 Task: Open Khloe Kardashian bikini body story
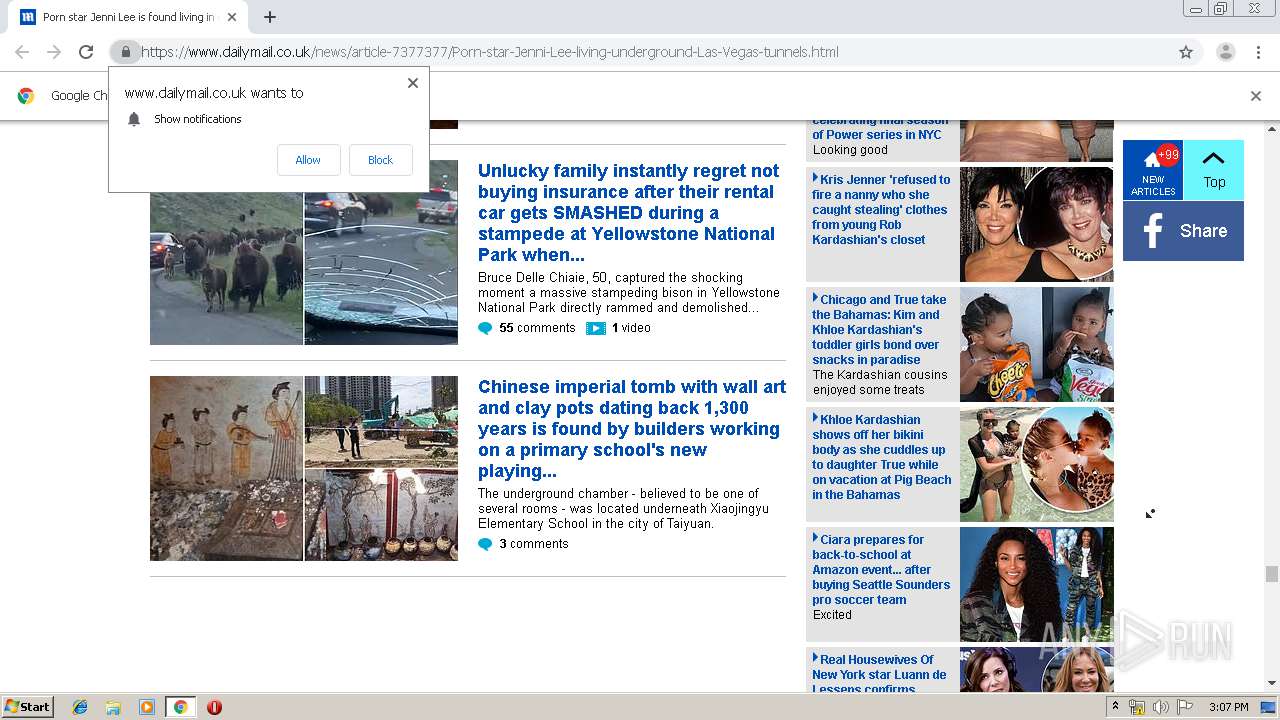[881, 457]
